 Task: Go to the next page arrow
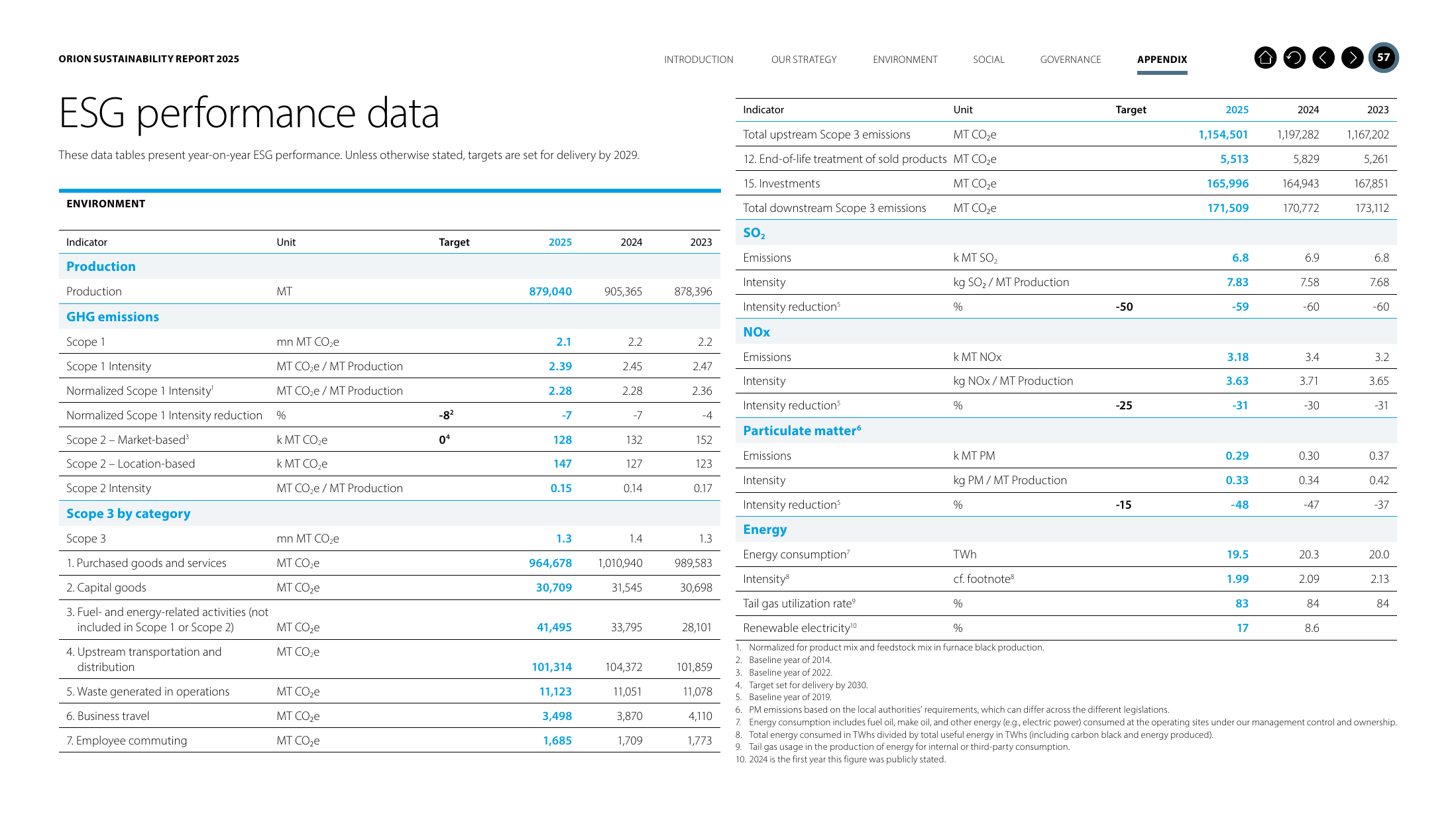click(x=1353, y=58)
